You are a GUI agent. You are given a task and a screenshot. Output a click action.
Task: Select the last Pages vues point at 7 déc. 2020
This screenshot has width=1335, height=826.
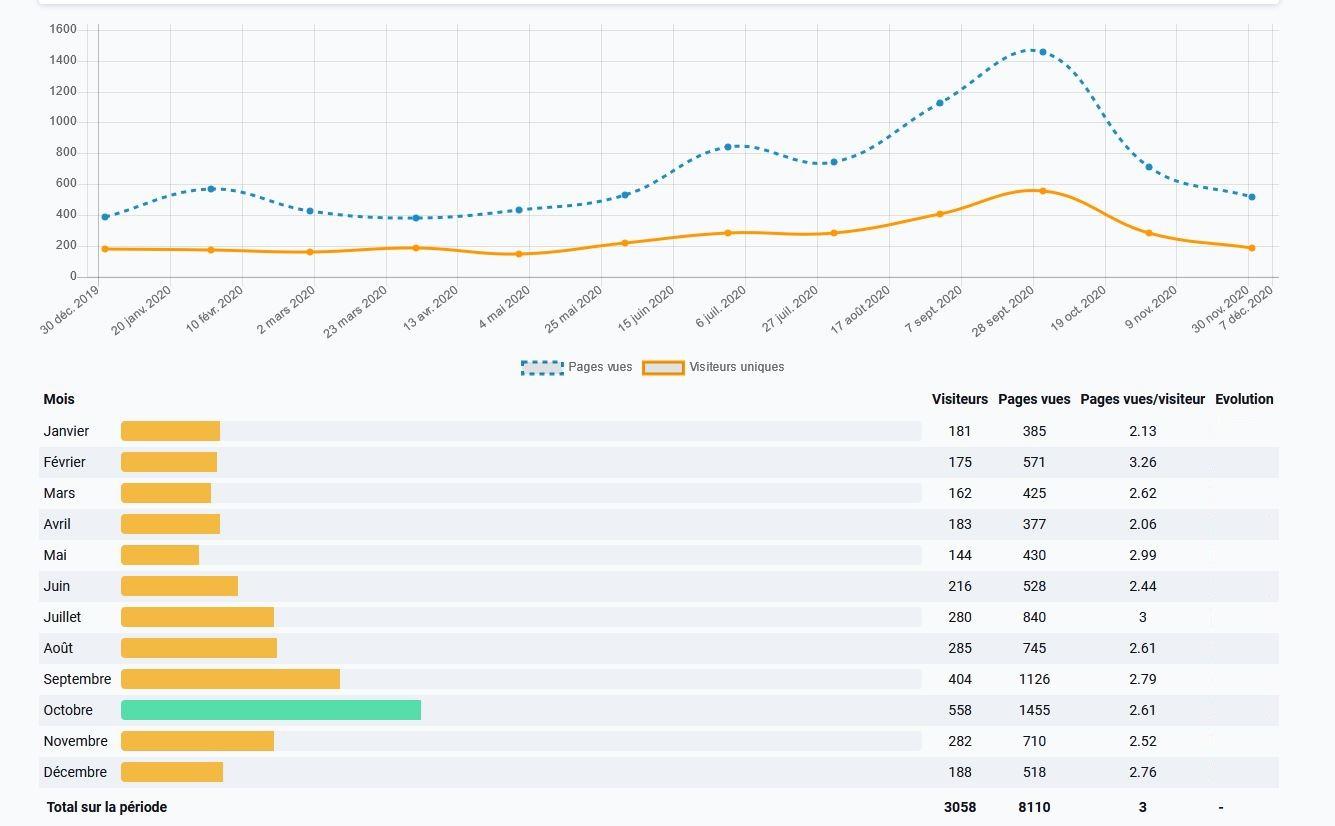coord(1252,197)
